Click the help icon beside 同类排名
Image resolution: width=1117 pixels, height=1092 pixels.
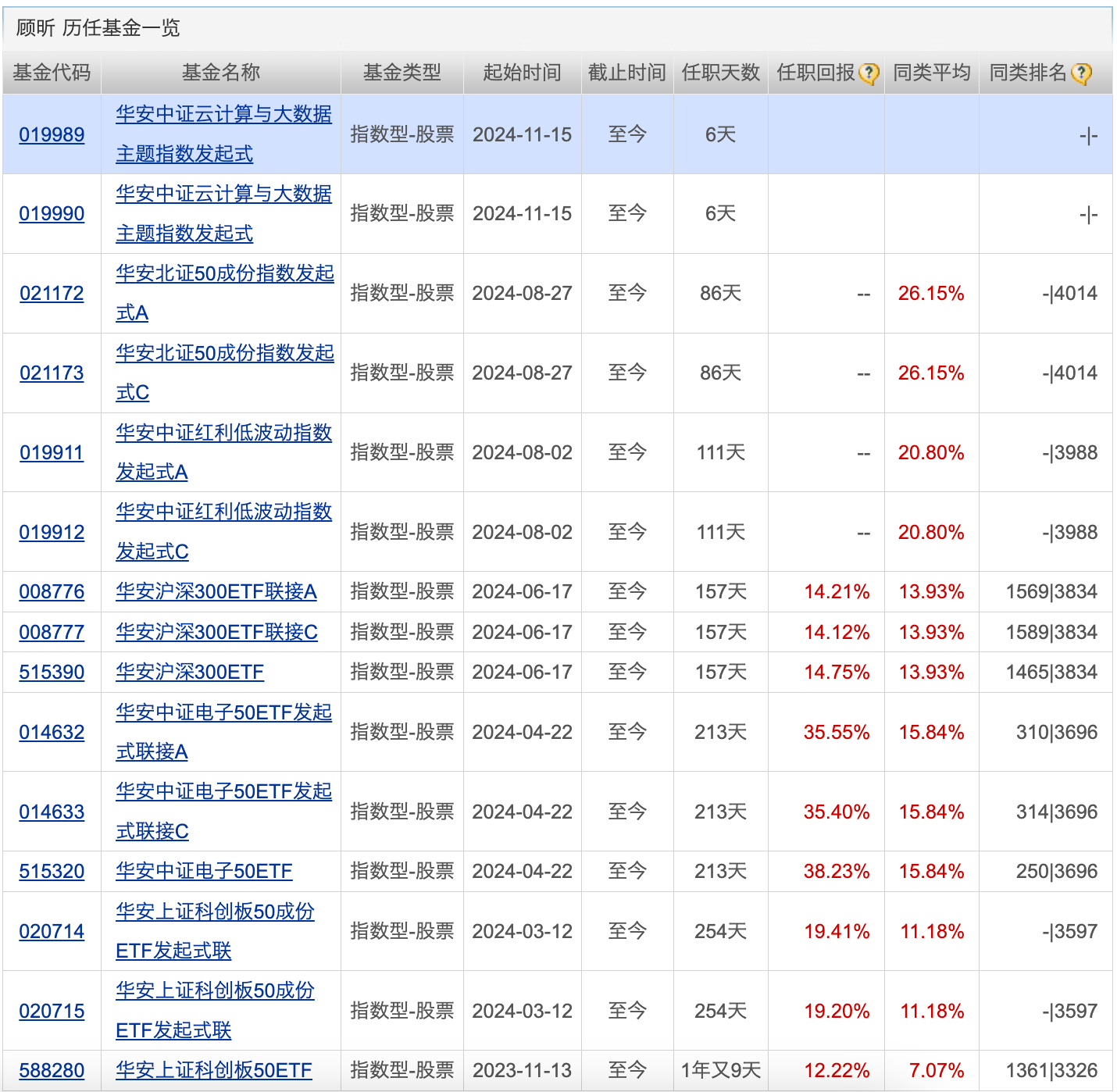1081,73
